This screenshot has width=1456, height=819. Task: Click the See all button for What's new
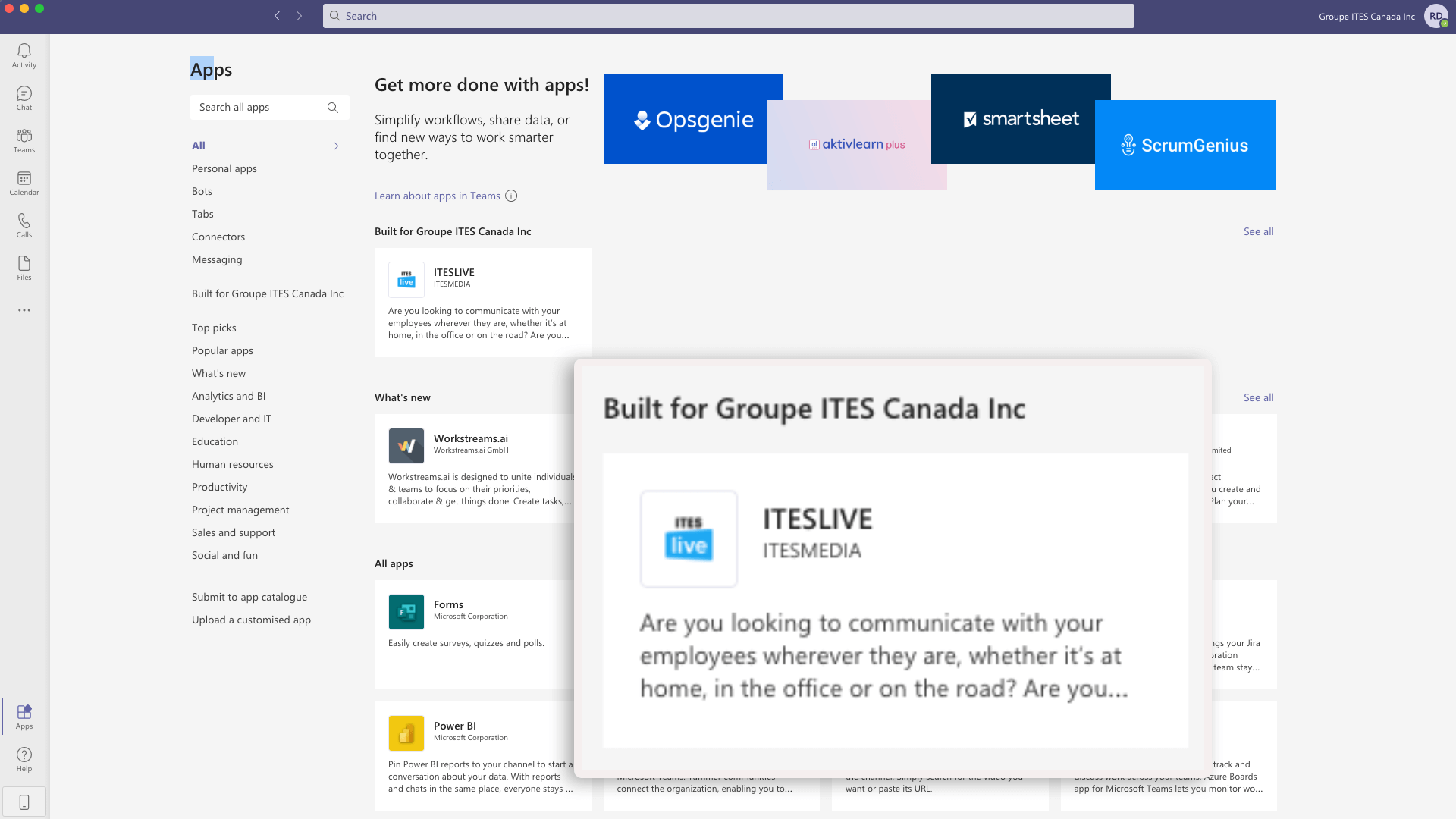coord(1258,397)
